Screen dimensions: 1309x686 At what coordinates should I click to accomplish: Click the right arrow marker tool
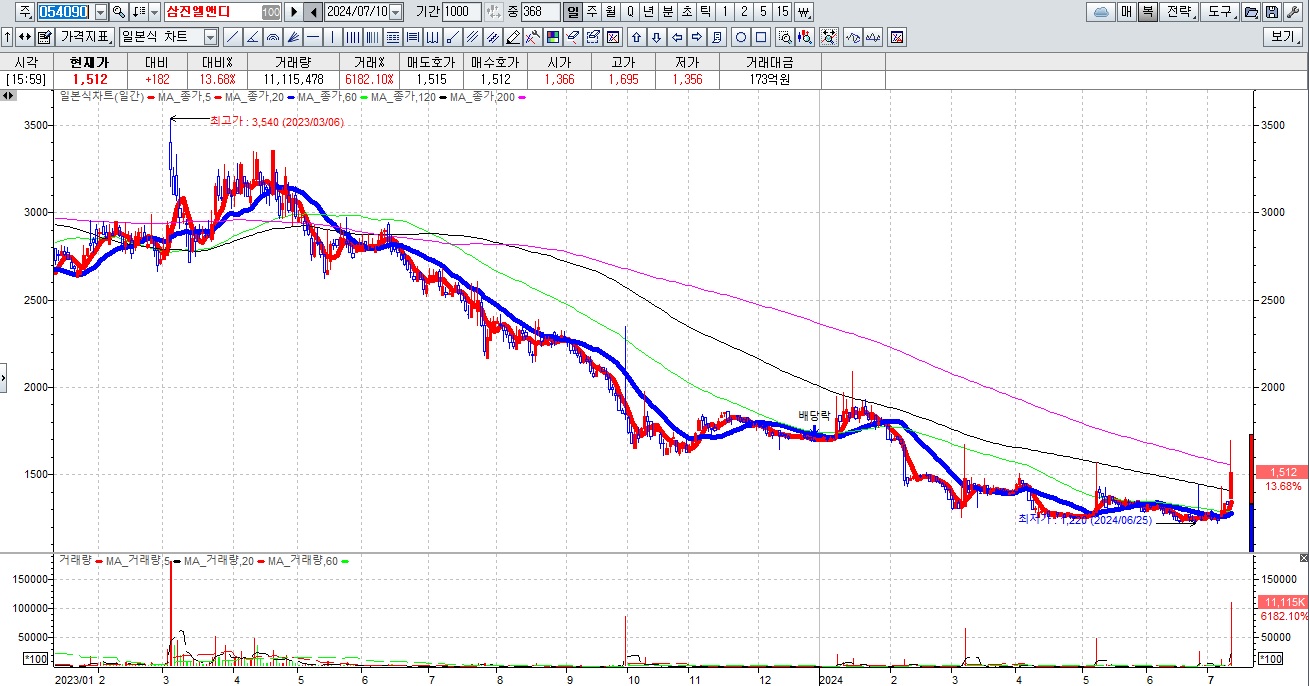[697, 37]
